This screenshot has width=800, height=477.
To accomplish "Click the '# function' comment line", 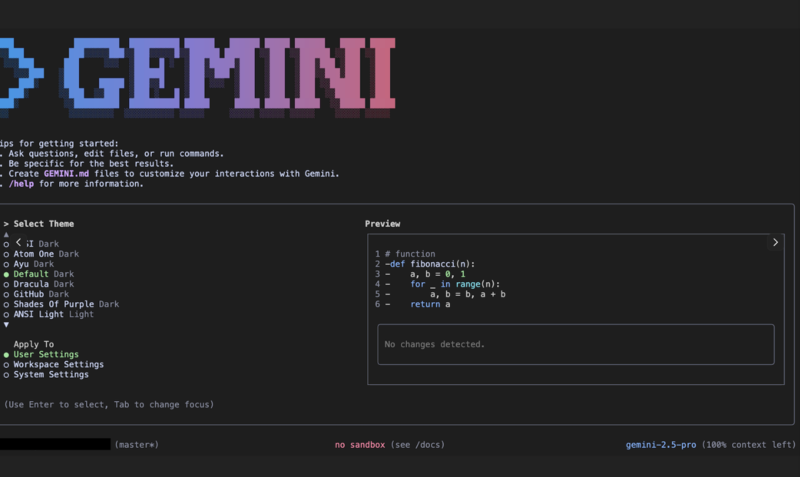I will point(410,254).
